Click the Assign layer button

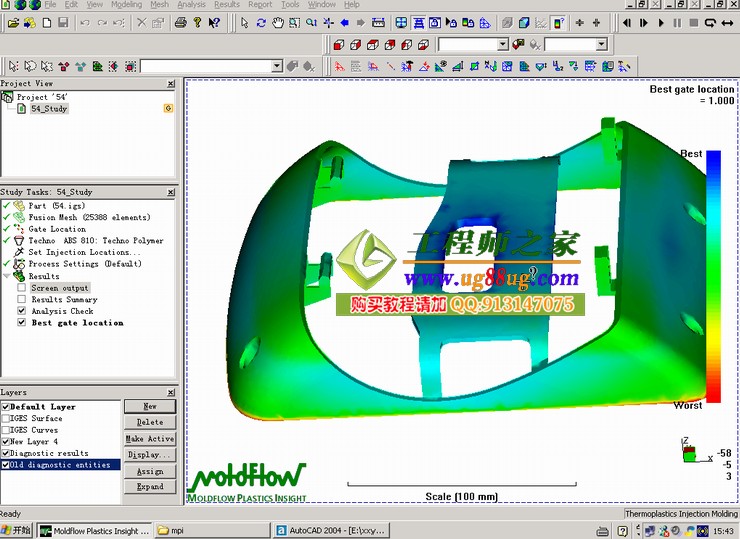[x=150, y=472]
